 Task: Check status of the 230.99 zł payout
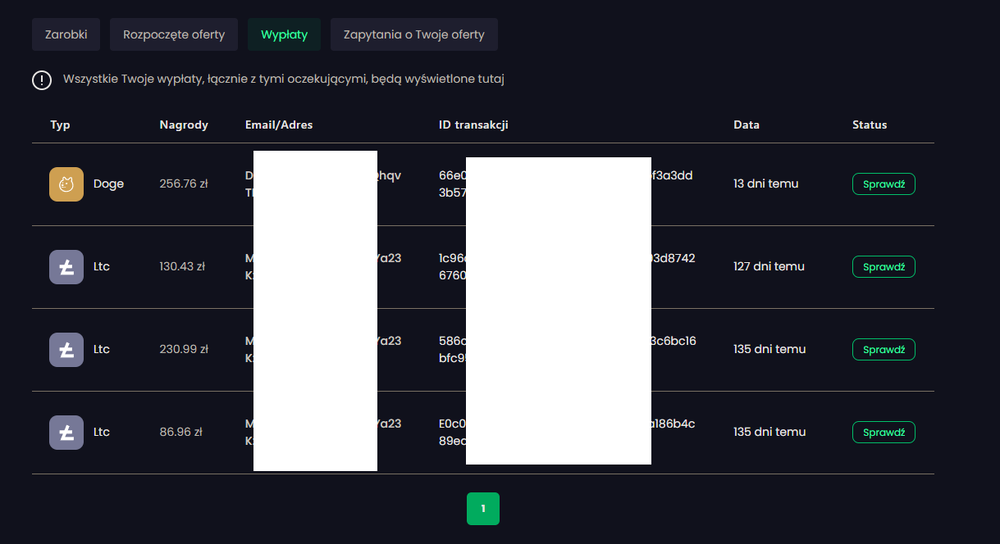click(883, 350)
